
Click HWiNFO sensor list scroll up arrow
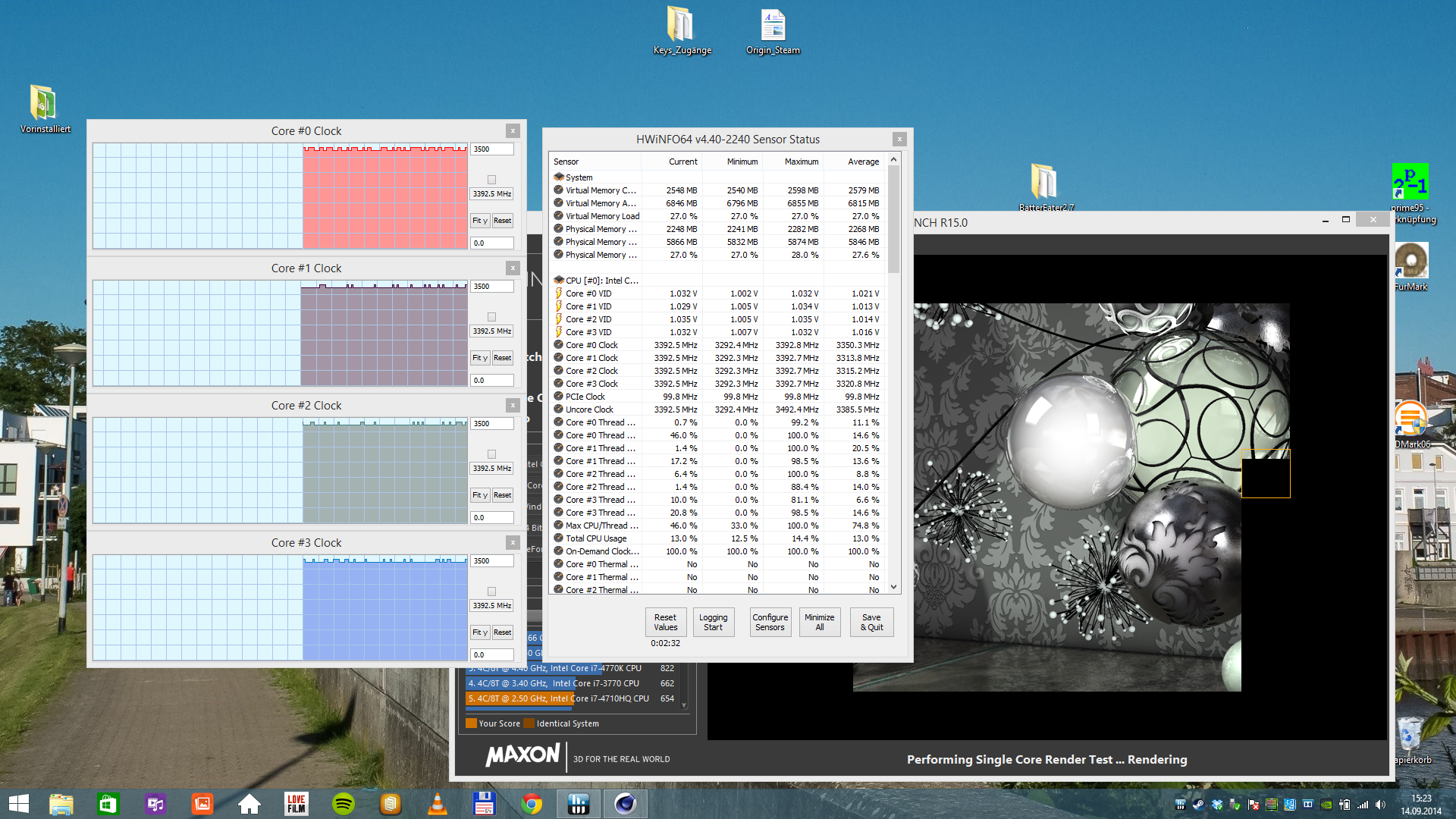pos(893,159)
